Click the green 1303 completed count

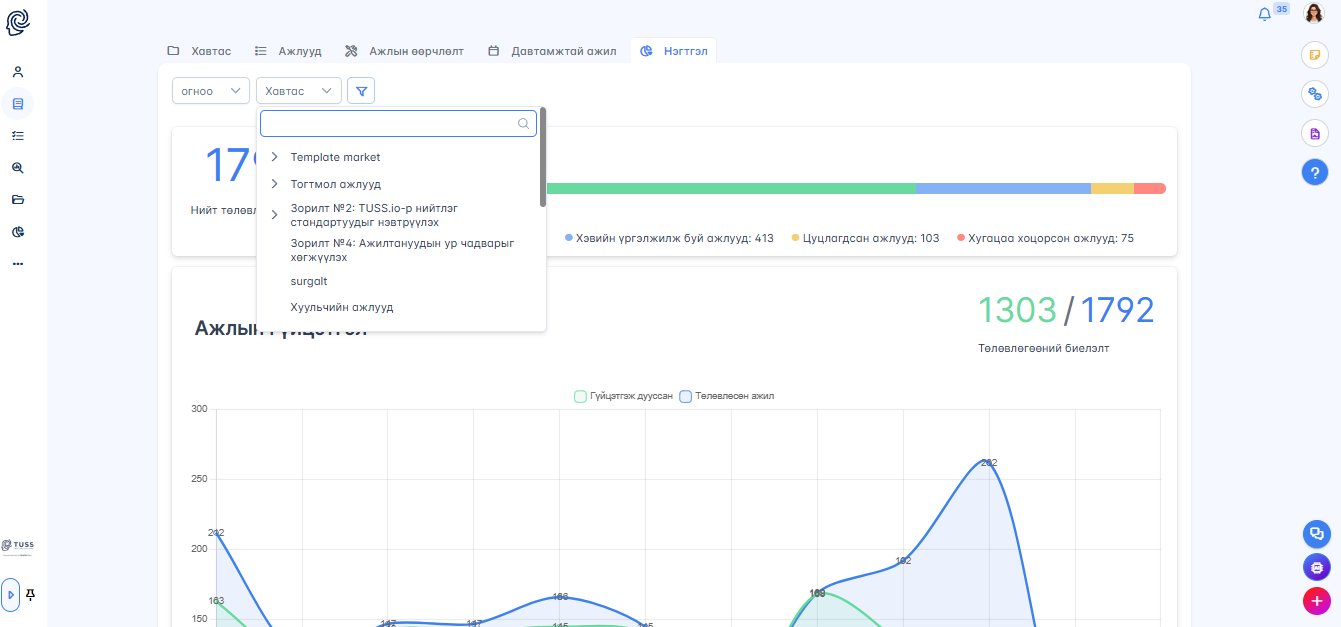coord(1017,311)
